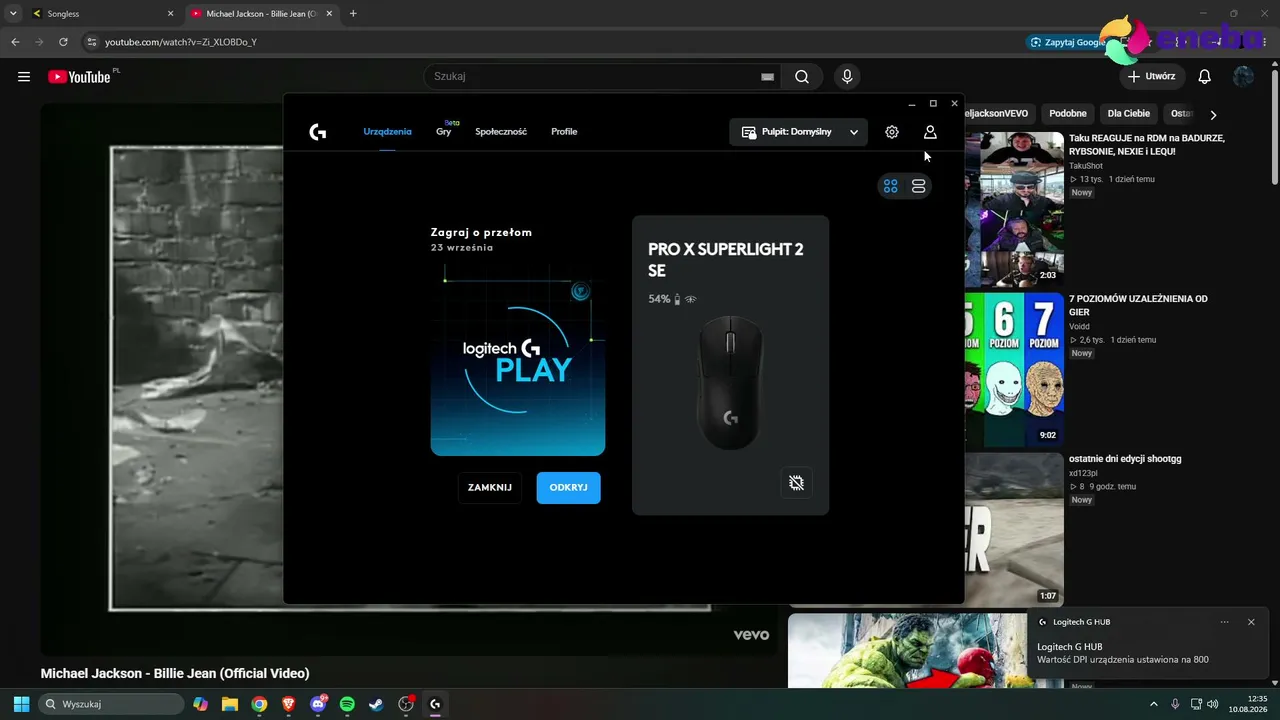Screen dimensions: 1280x720
Task: Open Copilot from the taskbar
Action: point(201,704)
